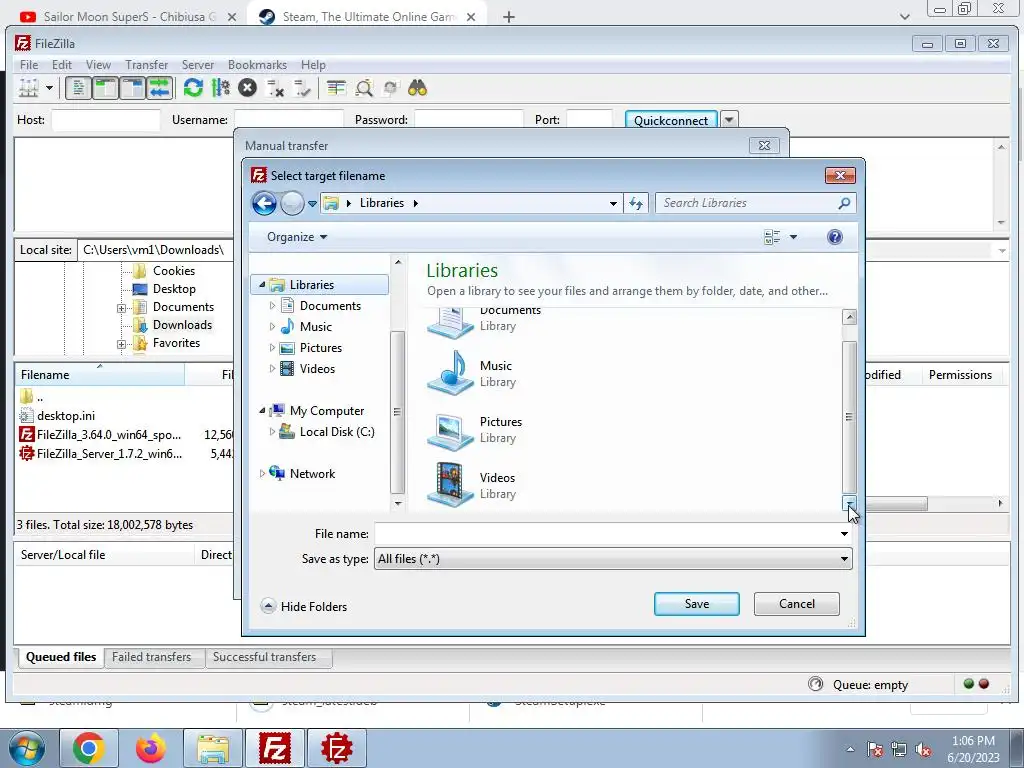Open the Server menu

198,65
